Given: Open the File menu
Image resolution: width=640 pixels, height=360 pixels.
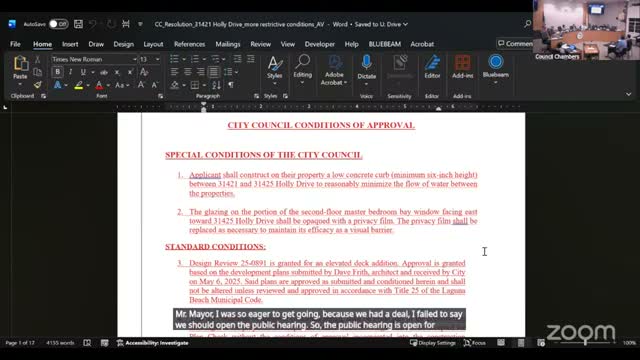Looking at the screenshot, I should pos(15,44).
